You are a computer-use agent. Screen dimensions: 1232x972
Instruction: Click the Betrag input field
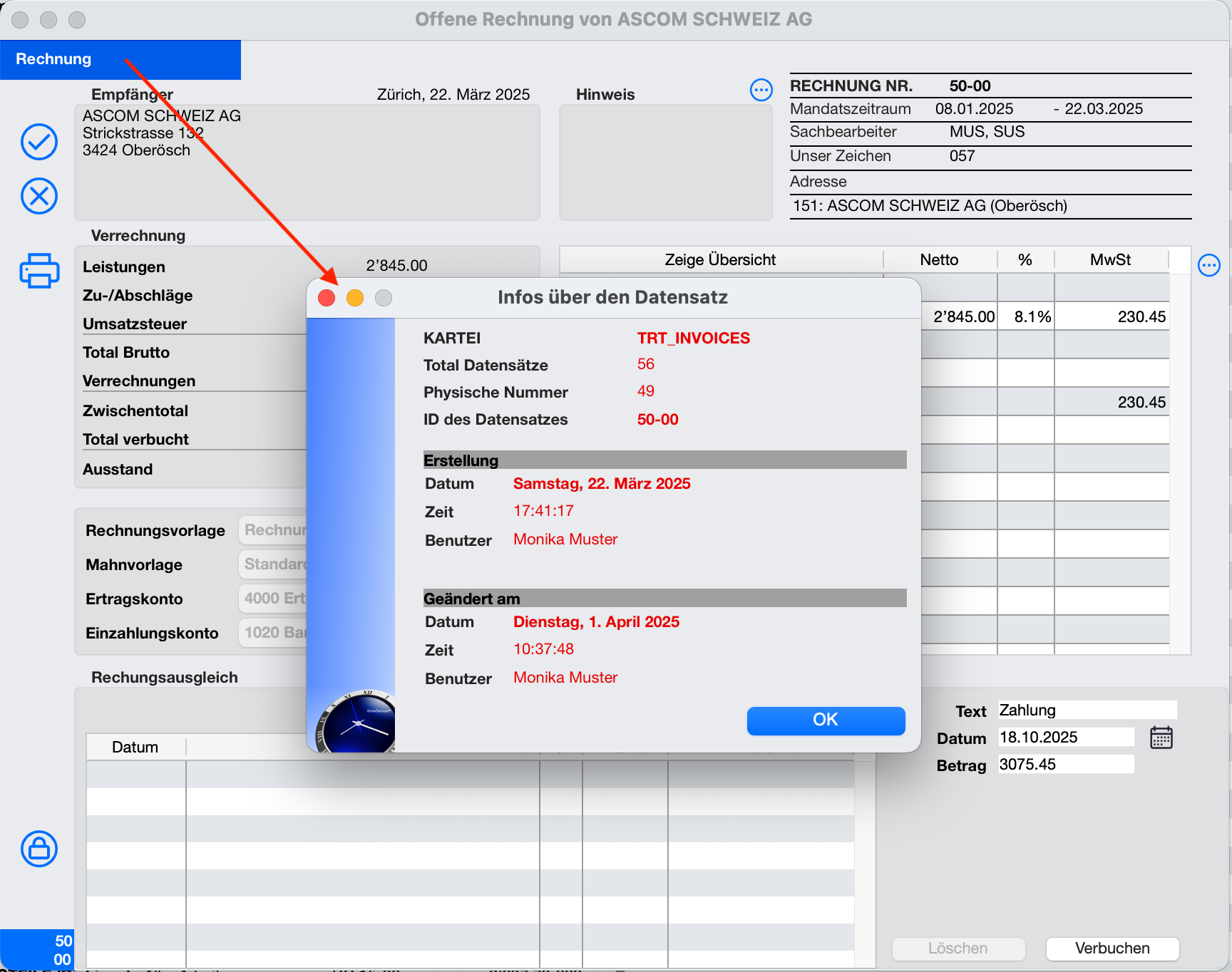pos(1065,765)
